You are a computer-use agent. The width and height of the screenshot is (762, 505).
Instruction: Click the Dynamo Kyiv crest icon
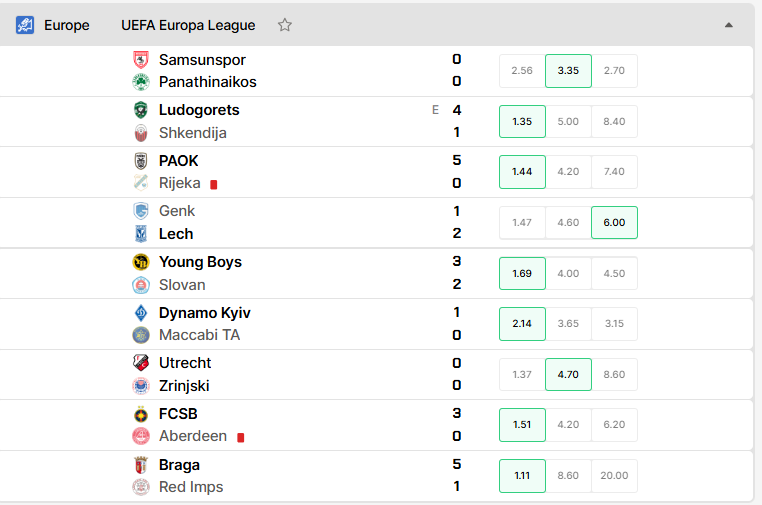141,313
